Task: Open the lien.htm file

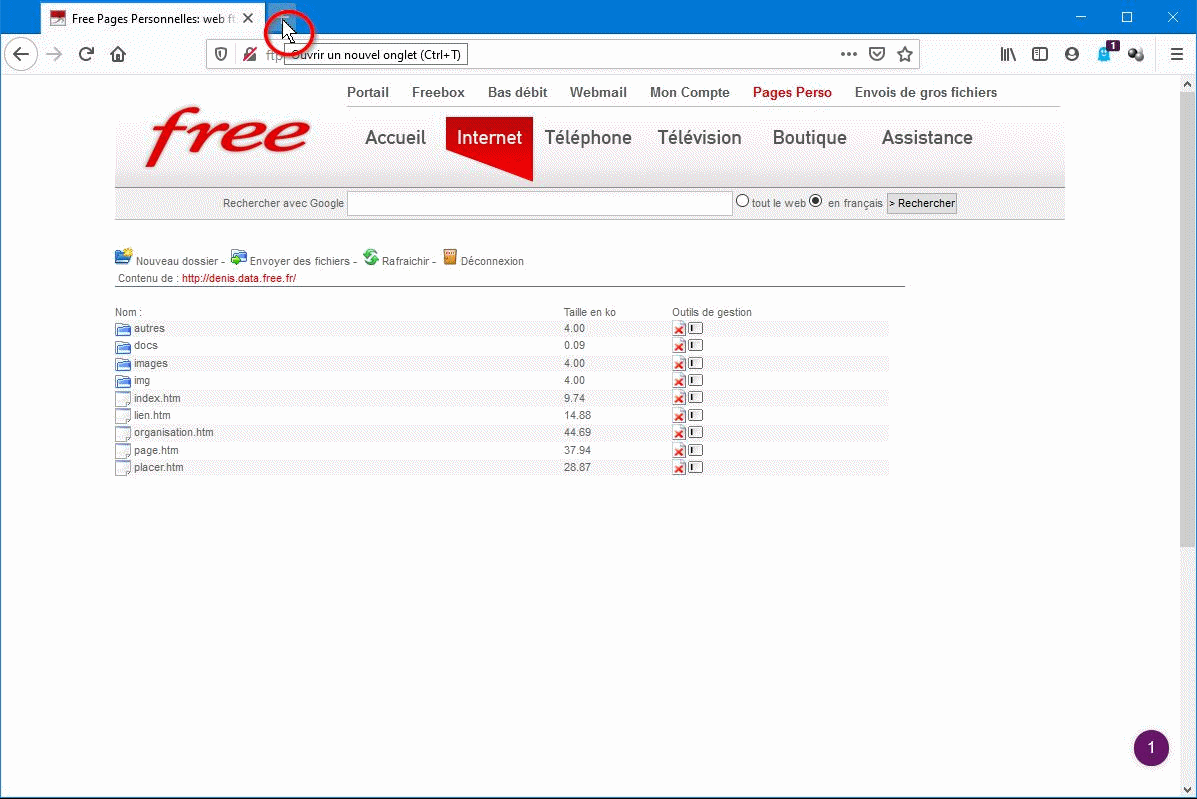Action: [x=152, y=415]
